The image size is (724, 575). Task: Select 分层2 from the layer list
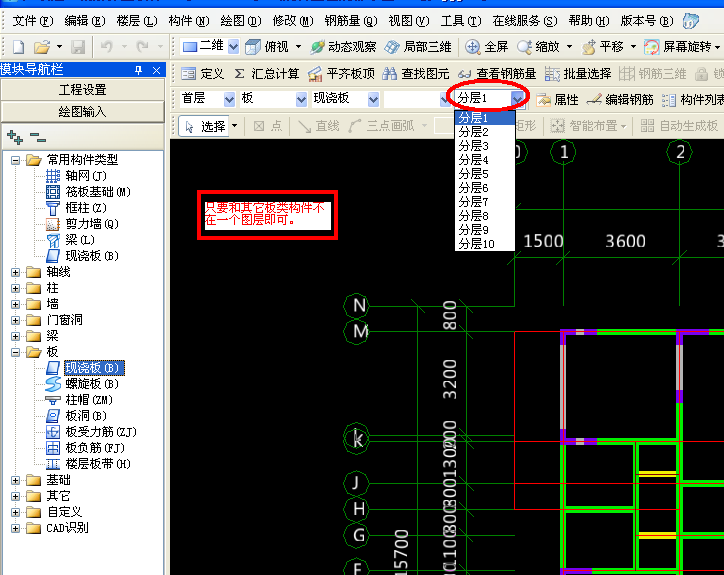pyautogui.click(x=485, y=132)
